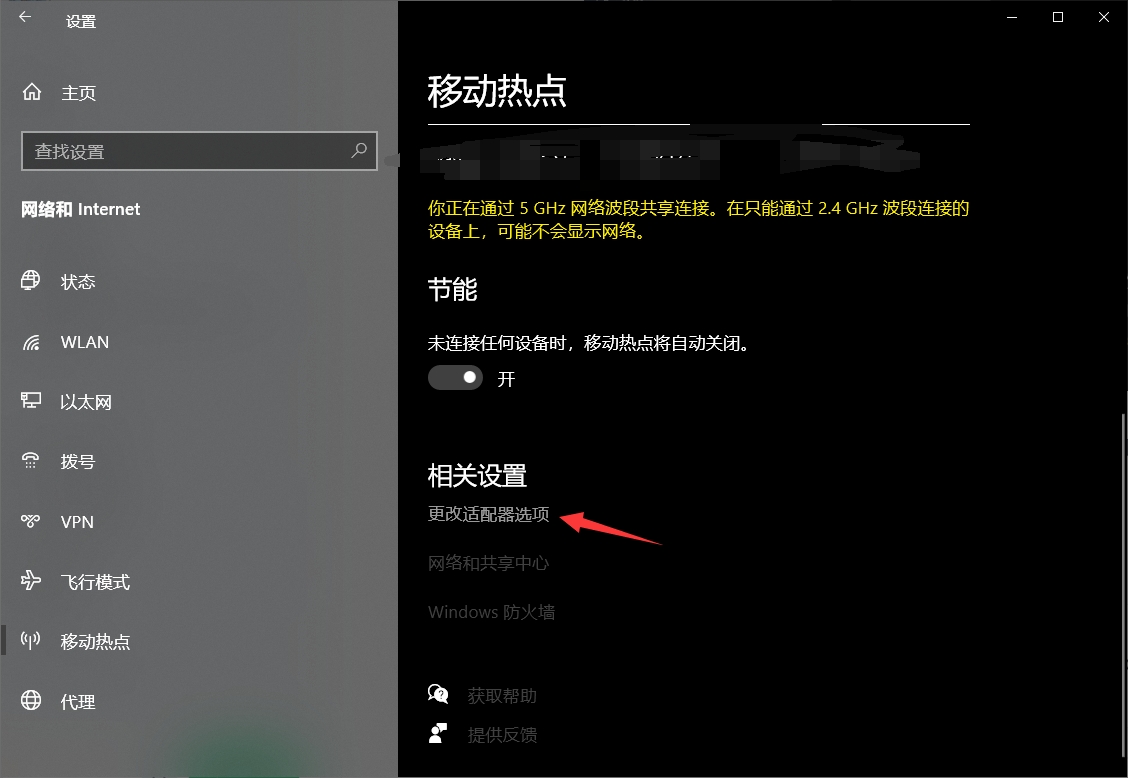1128x778 pixels.
Task: Open 更改适配器选项 link
Action: tap(488, 514)
